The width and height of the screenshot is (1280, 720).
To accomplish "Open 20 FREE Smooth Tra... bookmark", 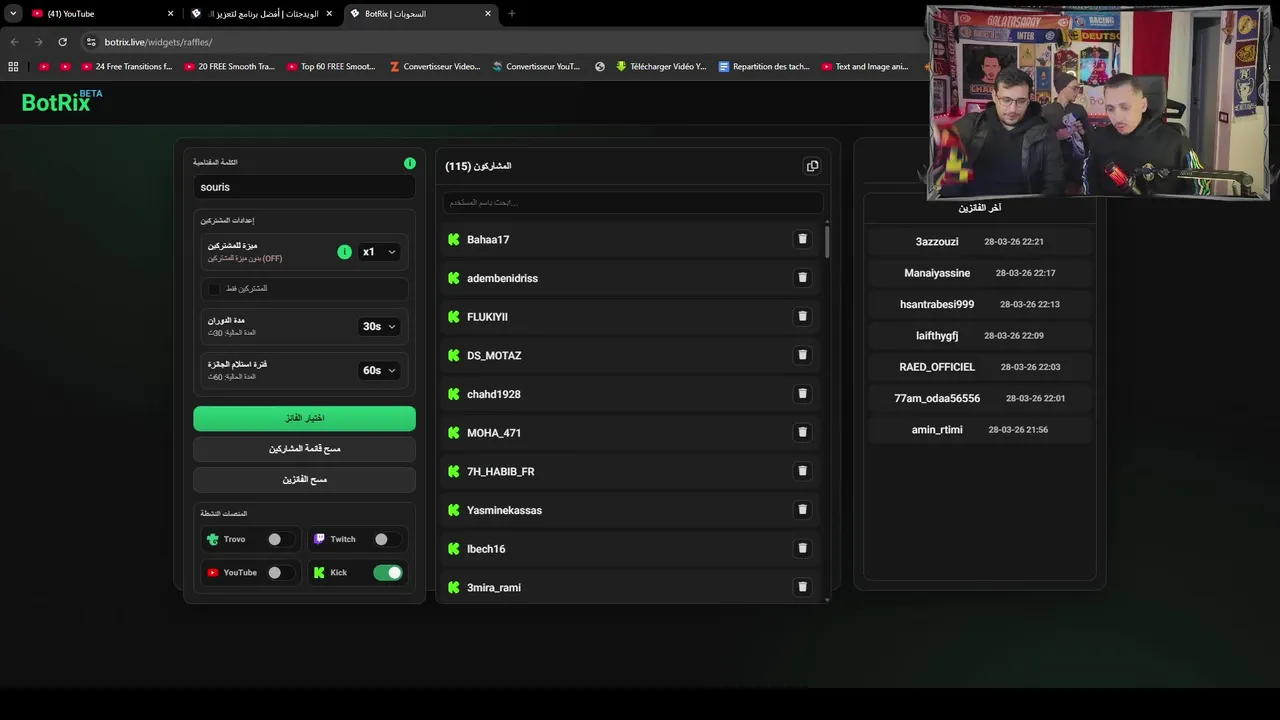I will 229,67.
